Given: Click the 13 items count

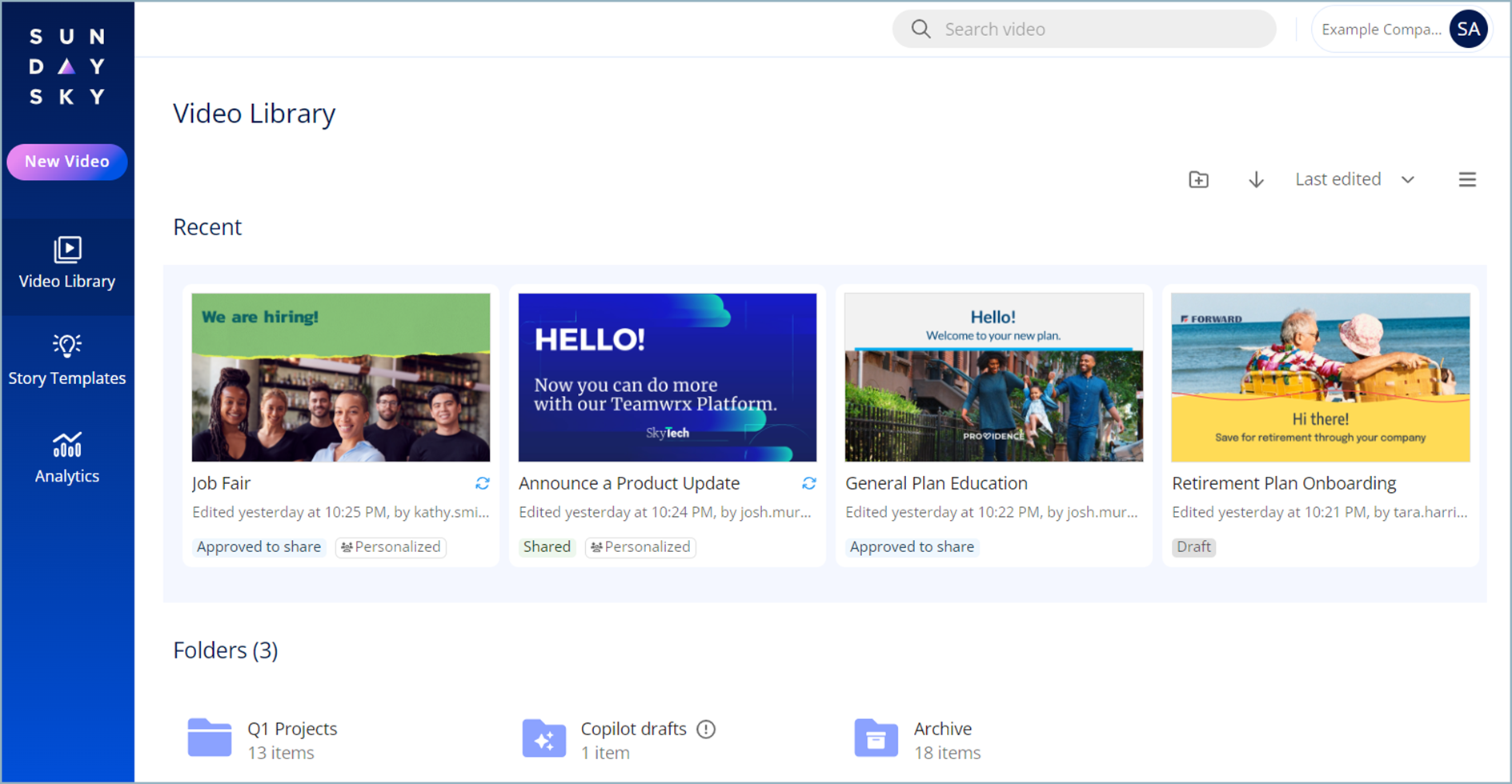Looking at the screenshot, I should pos(280,753).
